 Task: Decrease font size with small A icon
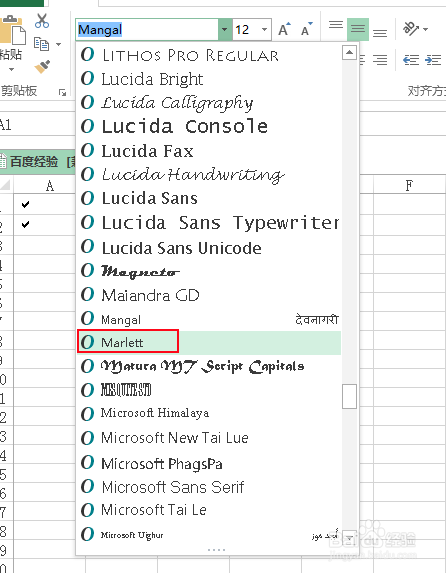click(307, 29)
